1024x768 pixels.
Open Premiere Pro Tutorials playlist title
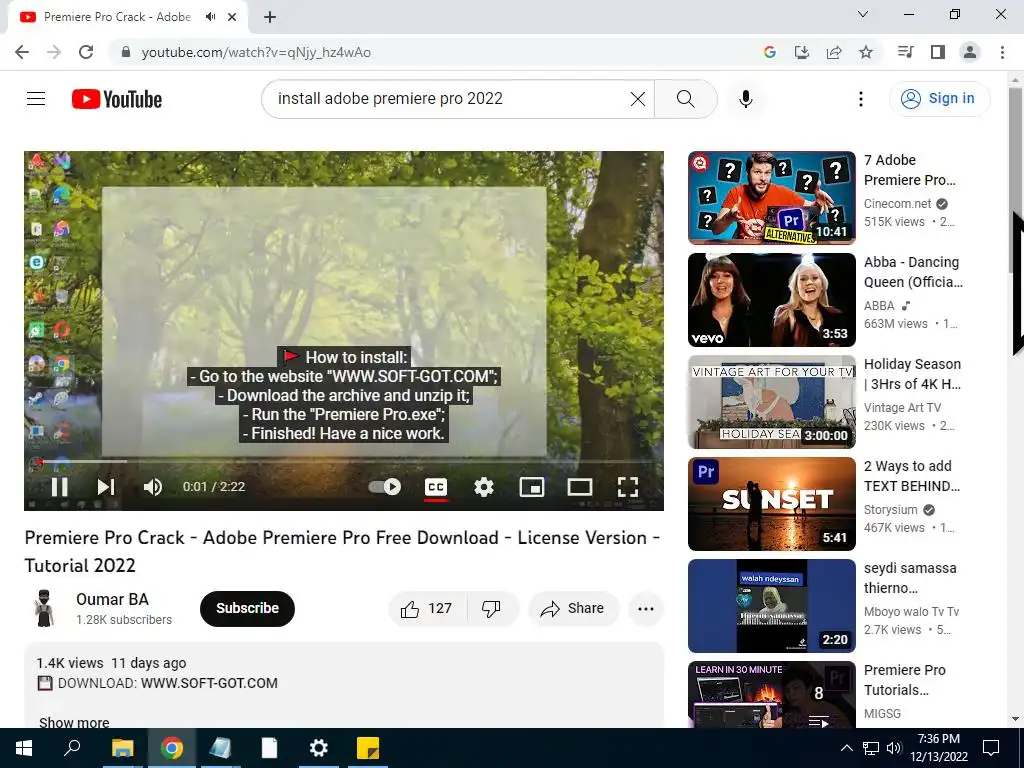pos(904,680)
